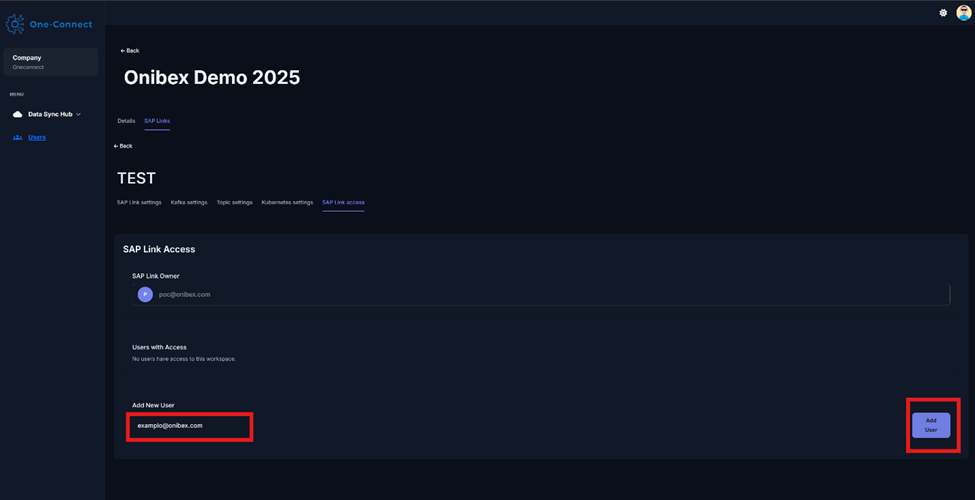975x500 pixels.
Task: Open the SAP Link settings tab
Action: pyautogui.click(x=139, y=202)
